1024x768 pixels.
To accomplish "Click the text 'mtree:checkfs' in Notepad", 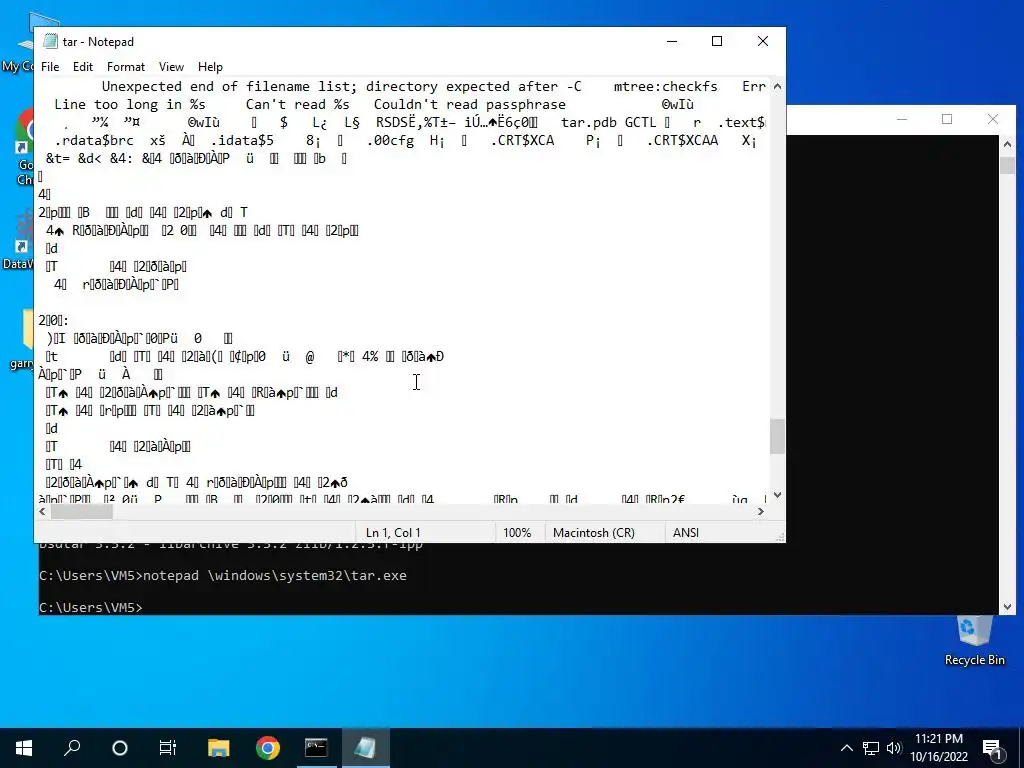I will [x=665, y=86].
